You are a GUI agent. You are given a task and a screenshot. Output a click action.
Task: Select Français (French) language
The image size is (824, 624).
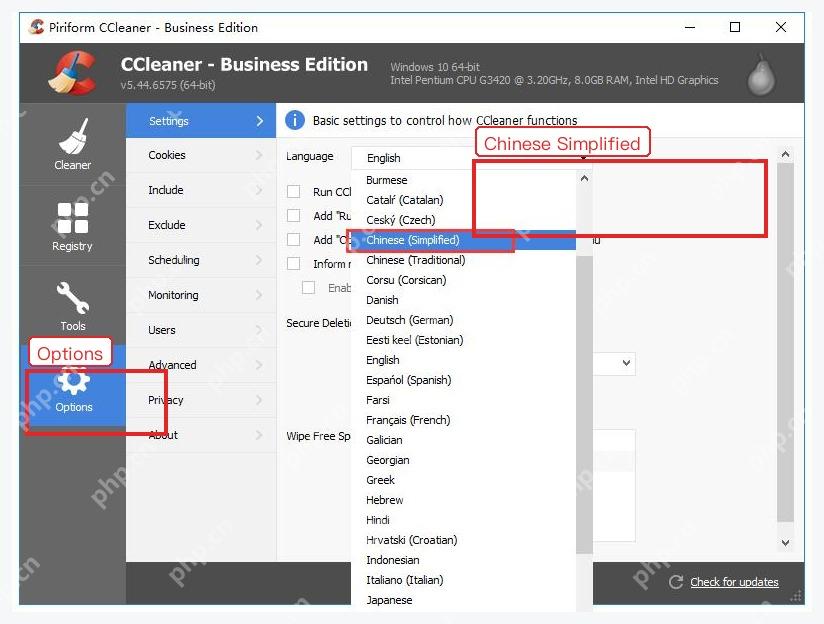point(464,420)
